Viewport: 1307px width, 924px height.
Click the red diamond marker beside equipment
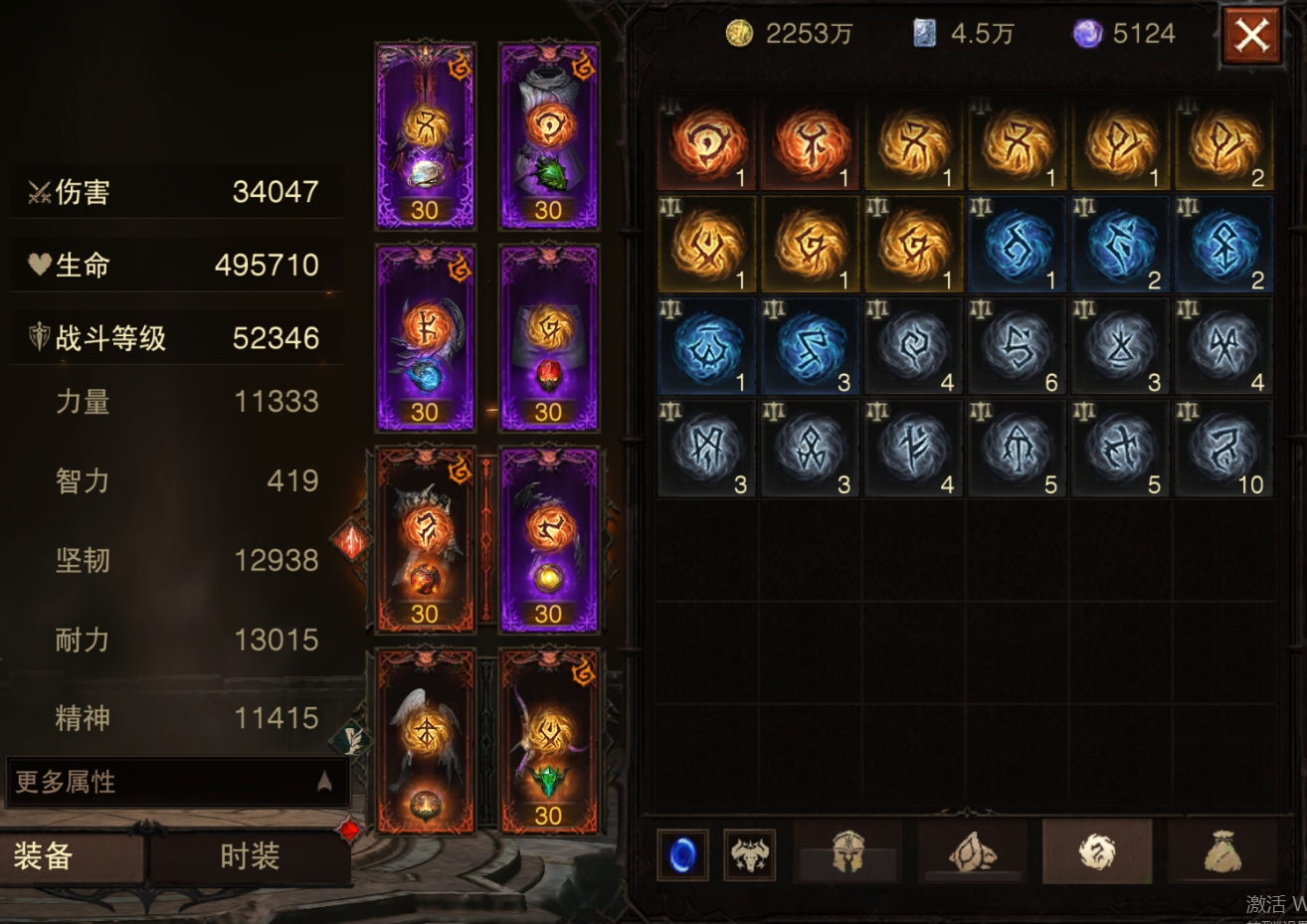pos(351,541)
